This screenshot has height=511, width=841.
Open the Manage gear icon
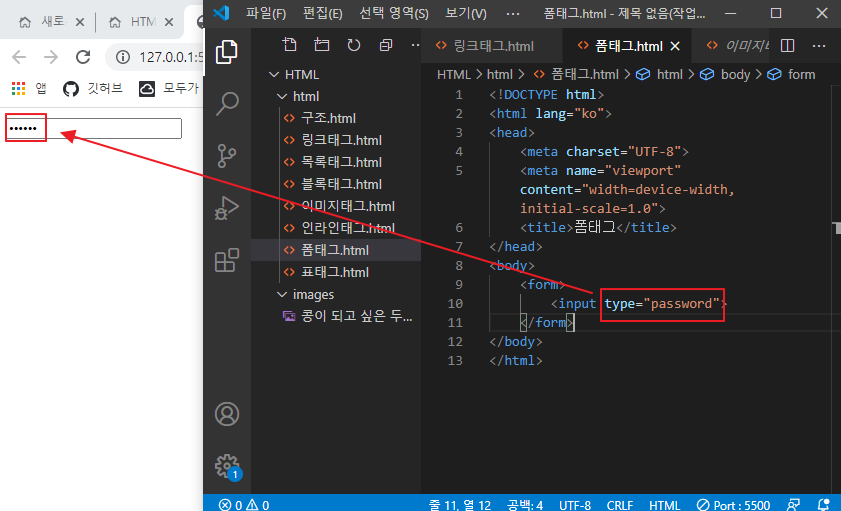pyautogui.click(x=227, y=466)
